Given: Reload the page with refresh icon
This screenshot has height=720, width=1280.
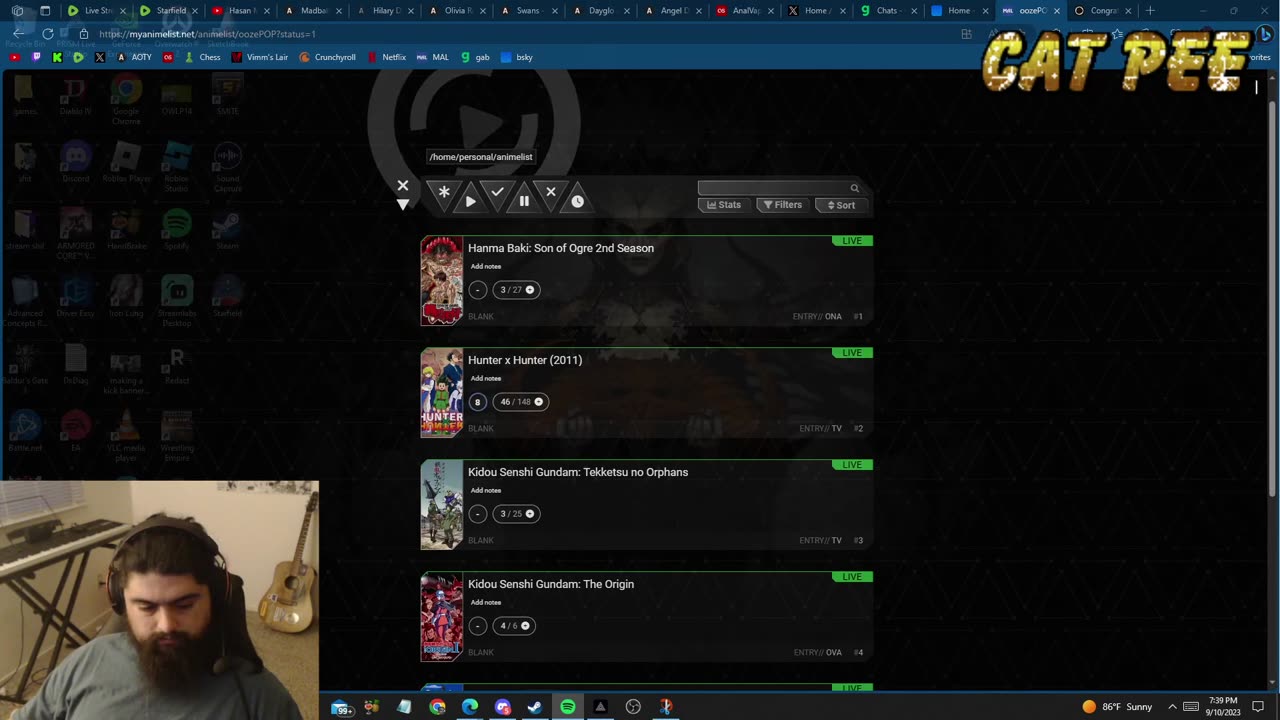Looking at the screenshot, I should (x=47, y=34).
